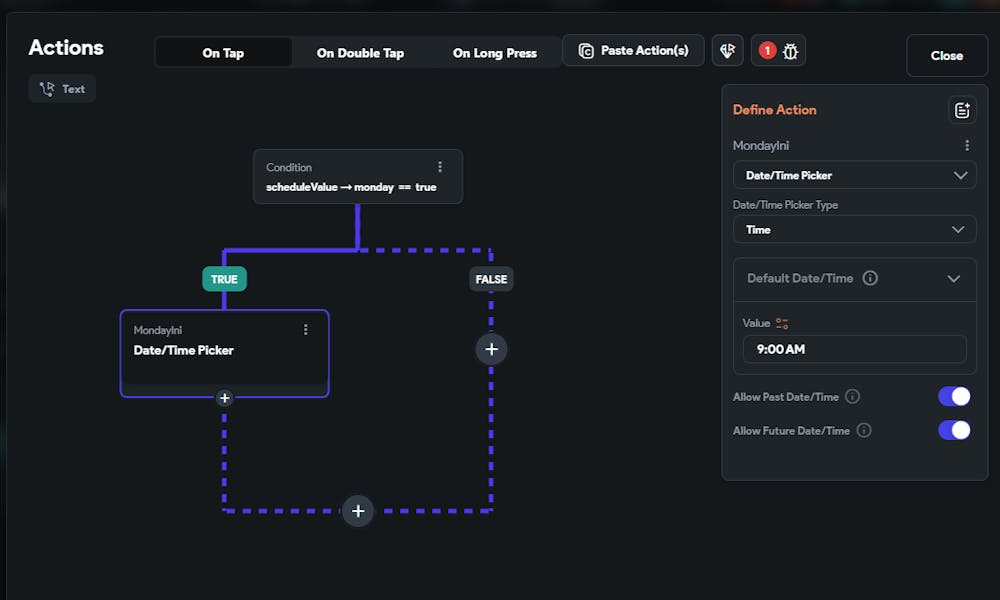The image size is (1000, 600).
Task: Click the info icon beside Default Date/Time
Action: click(870, 278)
